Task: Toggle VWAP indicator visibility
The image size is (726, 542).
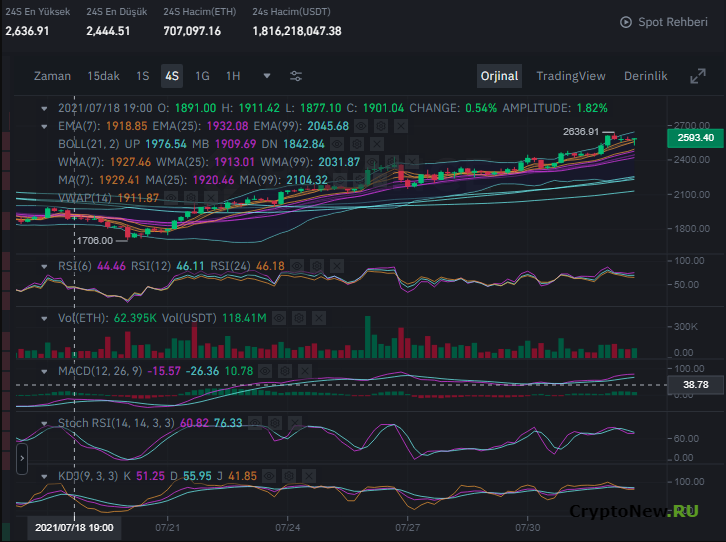Action: 171,198
